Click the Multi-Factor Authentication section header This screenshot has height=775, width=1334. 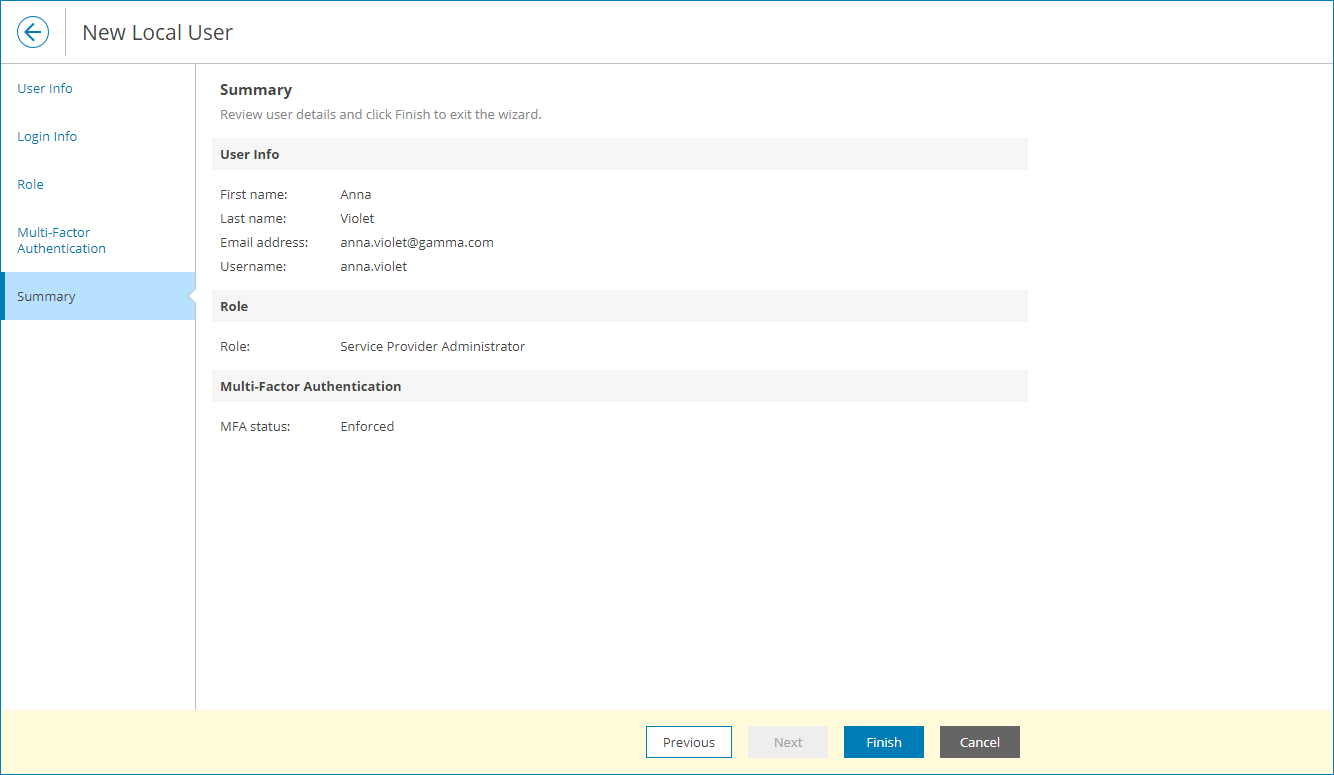tap(311, 386)
